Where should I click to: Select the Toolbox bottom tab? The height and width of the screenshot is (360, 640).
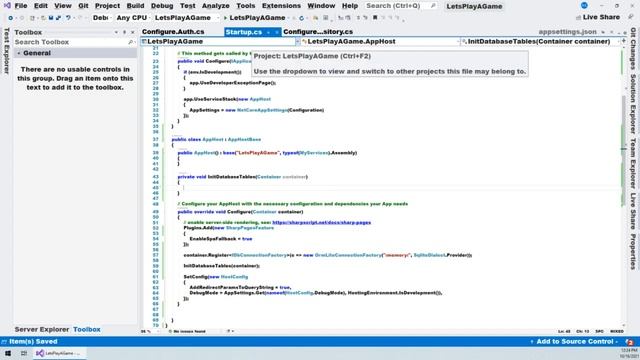pos(87,329)
